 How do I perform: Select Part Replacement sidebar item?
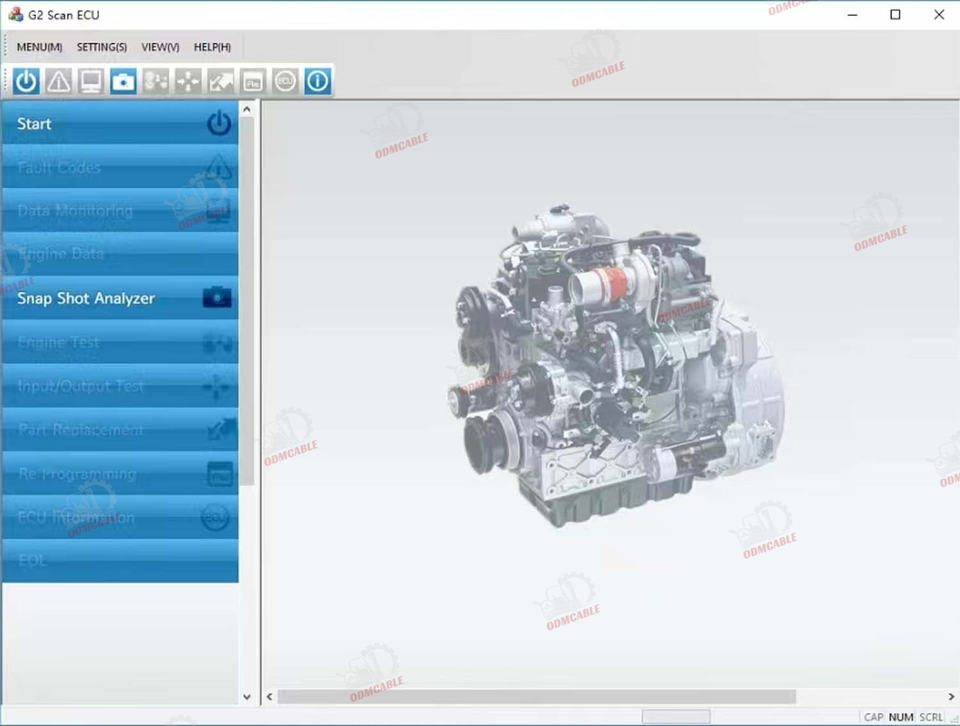(x=120, y=430)
